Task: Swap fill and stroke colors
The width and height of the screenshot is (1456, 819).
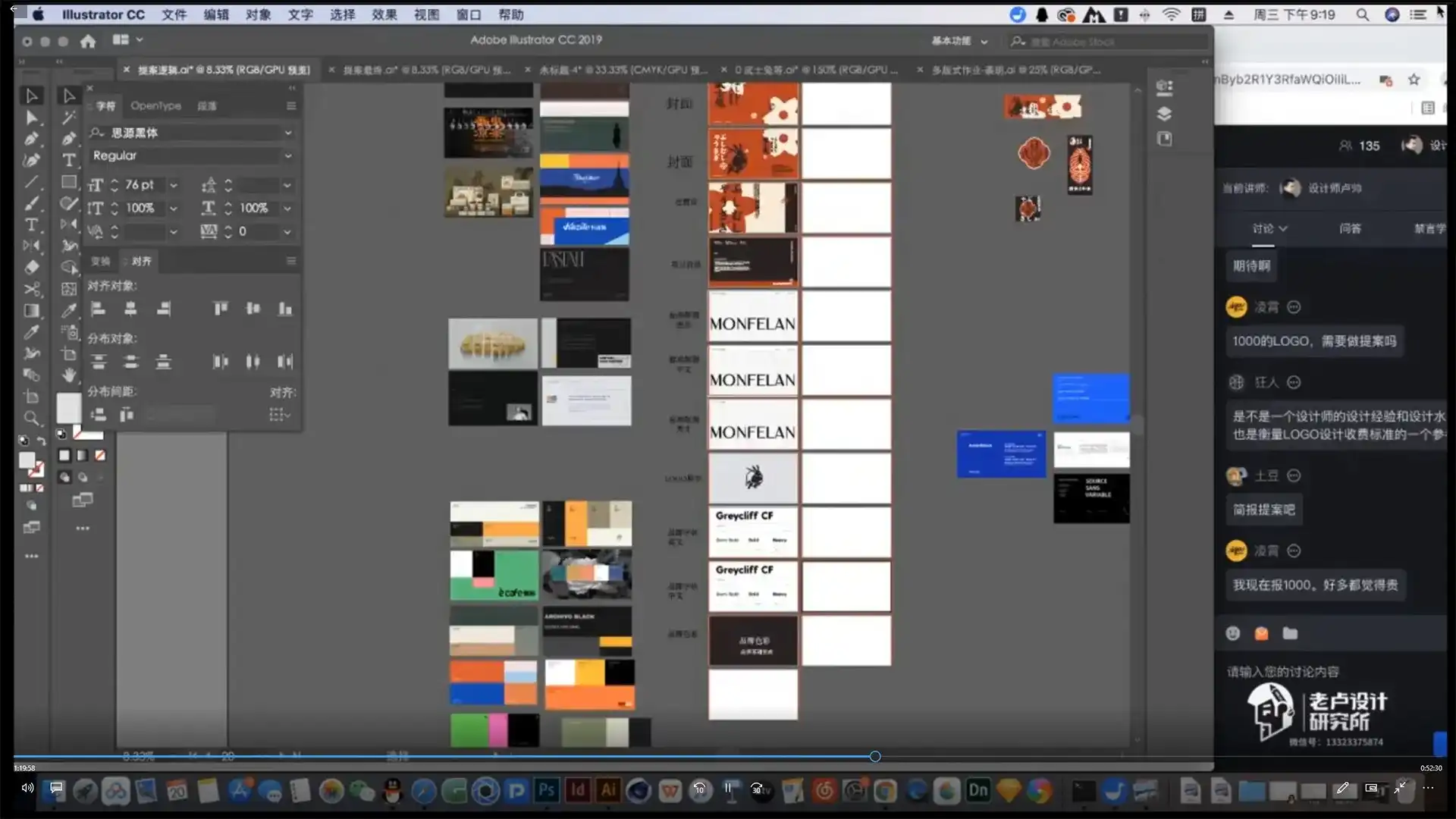Action: [x=41, y=441]
